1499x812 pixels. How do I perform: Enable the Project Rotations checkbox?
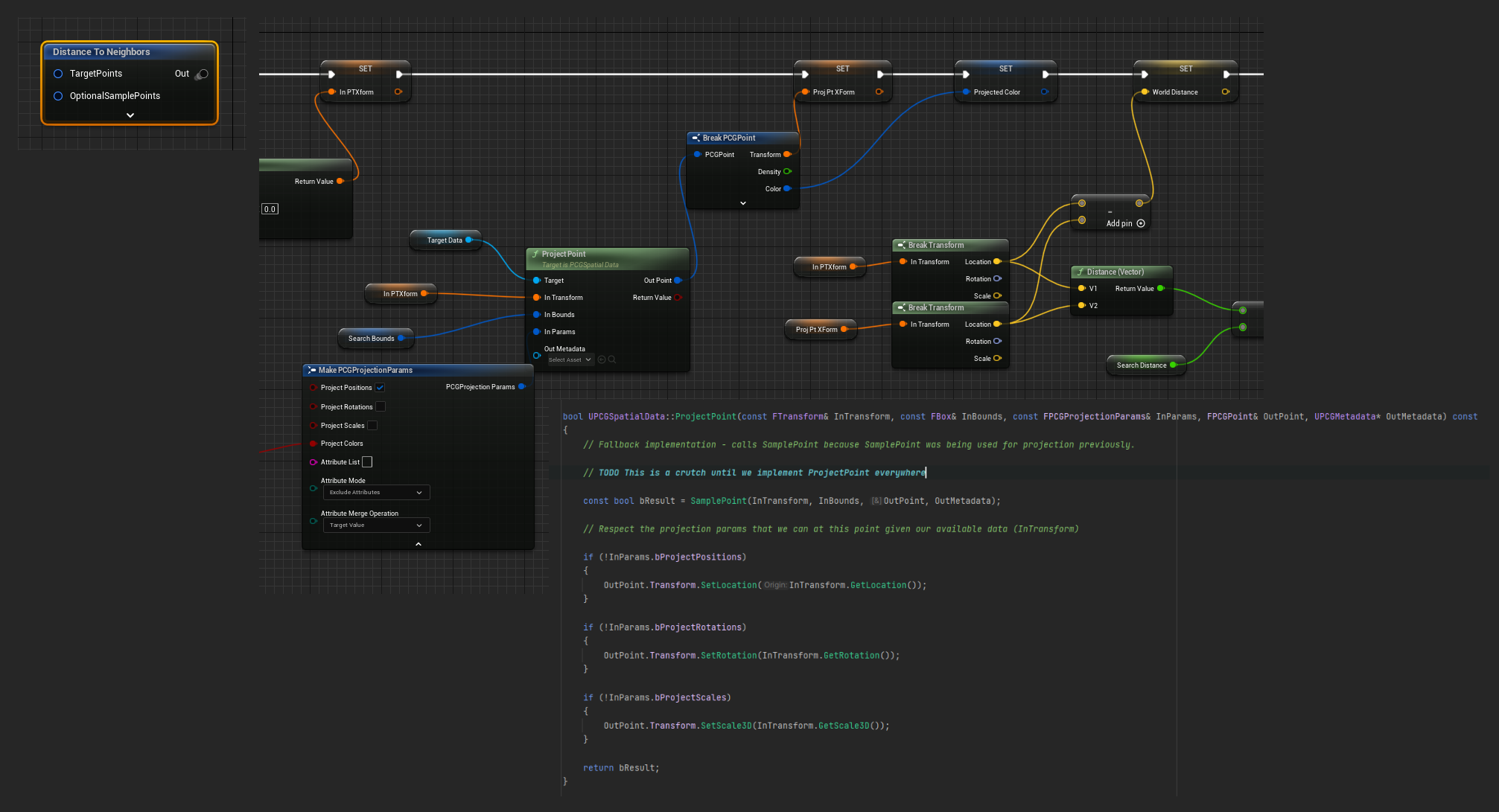coord(381,406)
